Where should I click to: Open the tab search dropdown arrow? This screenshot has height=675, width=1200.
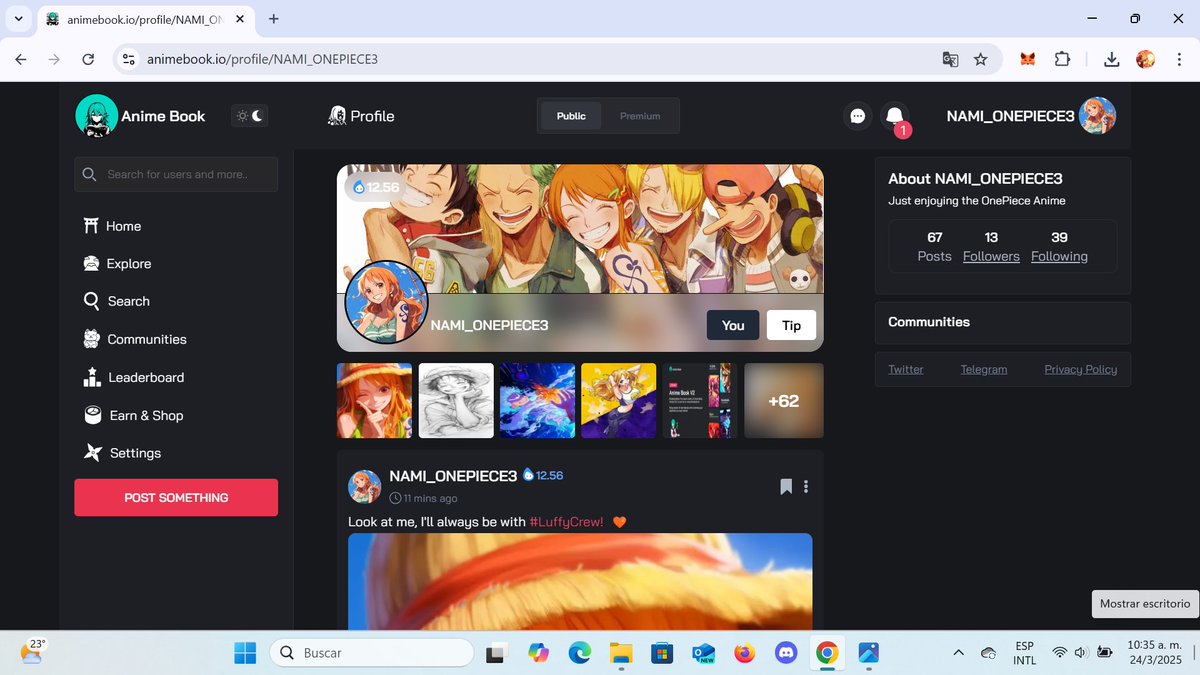tap(18, 19)
